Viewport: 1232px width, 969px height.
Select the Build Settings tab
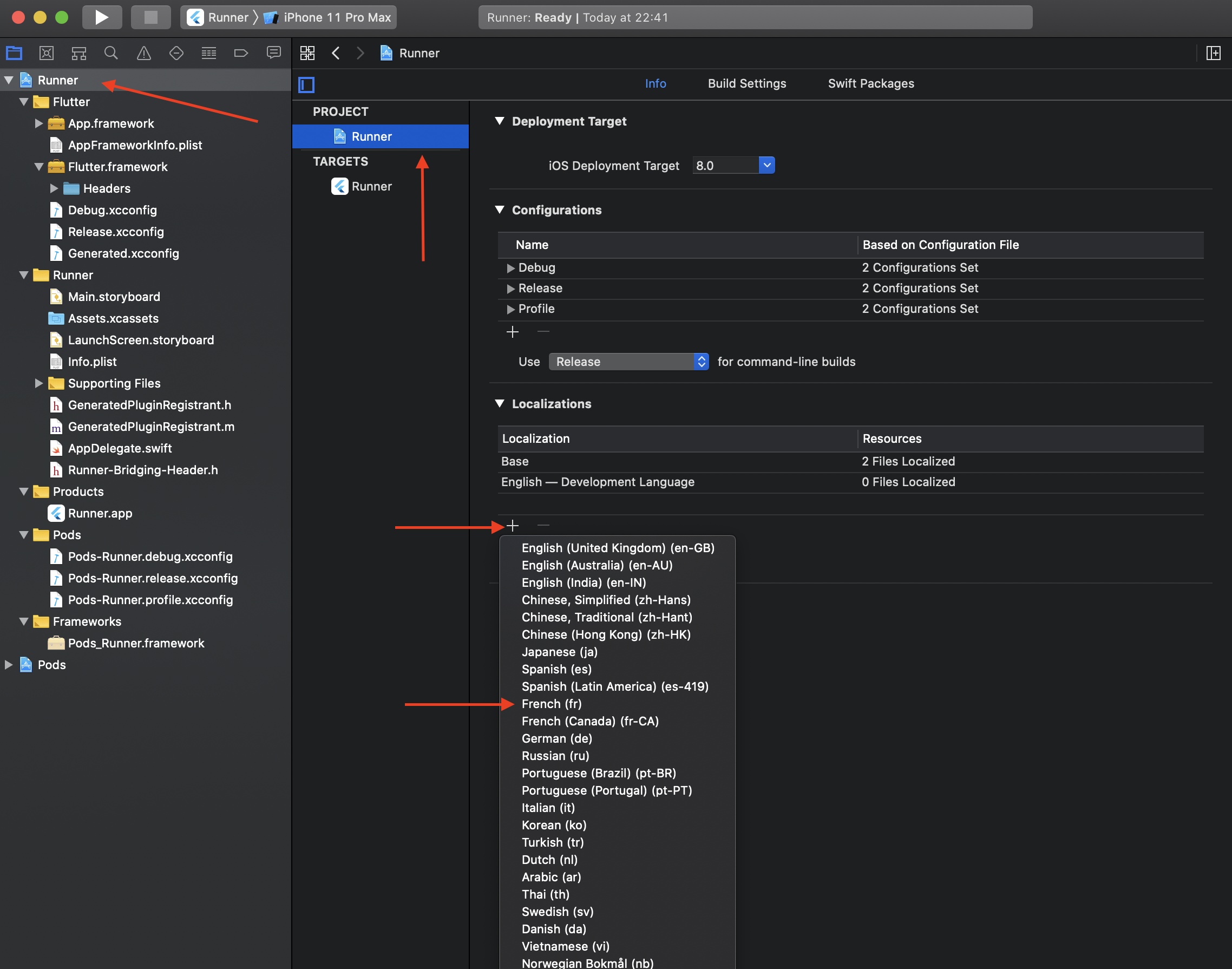747,83
